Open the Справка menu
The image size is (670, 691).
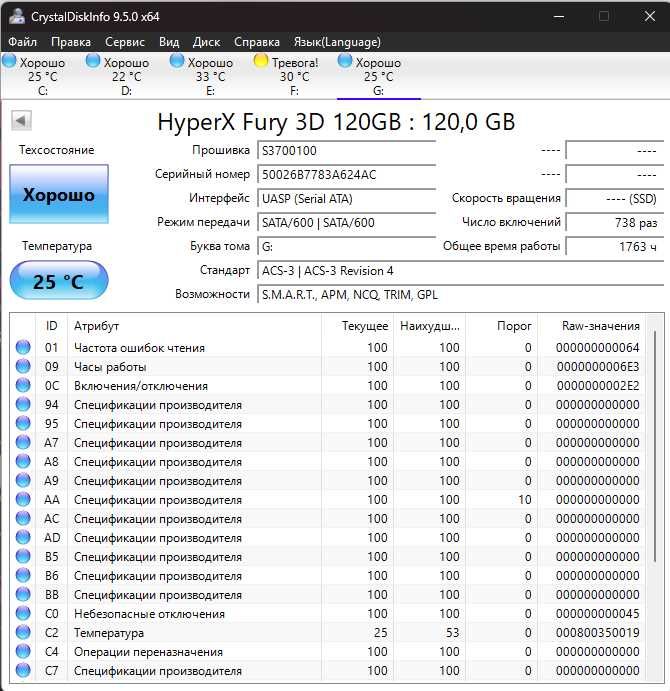(257, 42)
